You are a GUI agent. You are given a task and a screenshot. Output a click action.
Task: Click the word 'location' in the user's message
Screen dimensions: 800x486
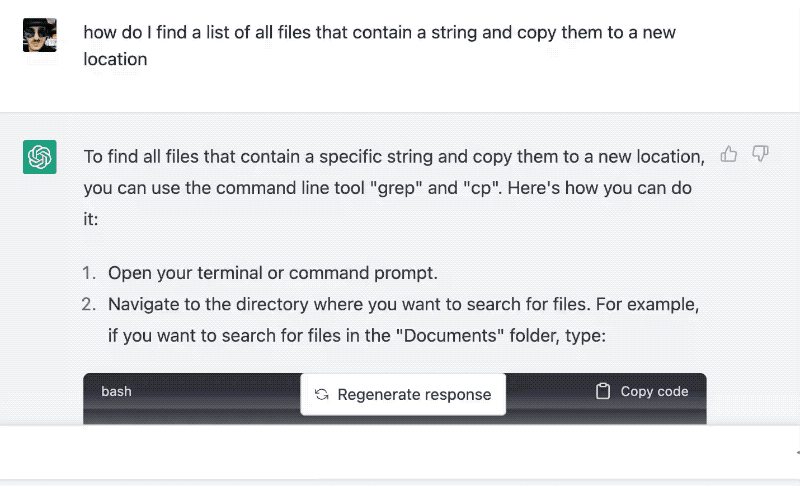pos(115,59)
